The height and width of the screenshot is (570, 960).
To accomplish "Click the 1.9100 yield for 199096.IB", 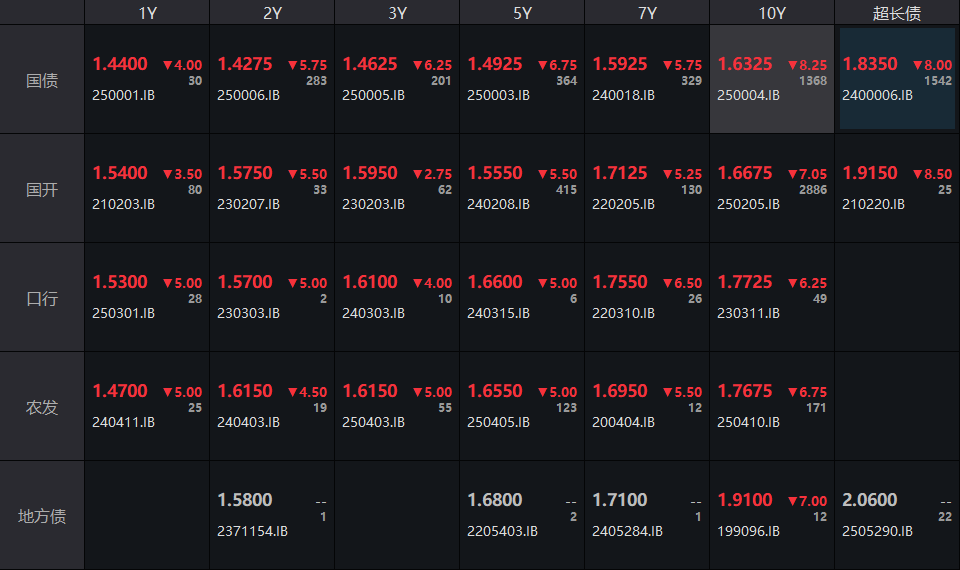I will pos(745,500).
